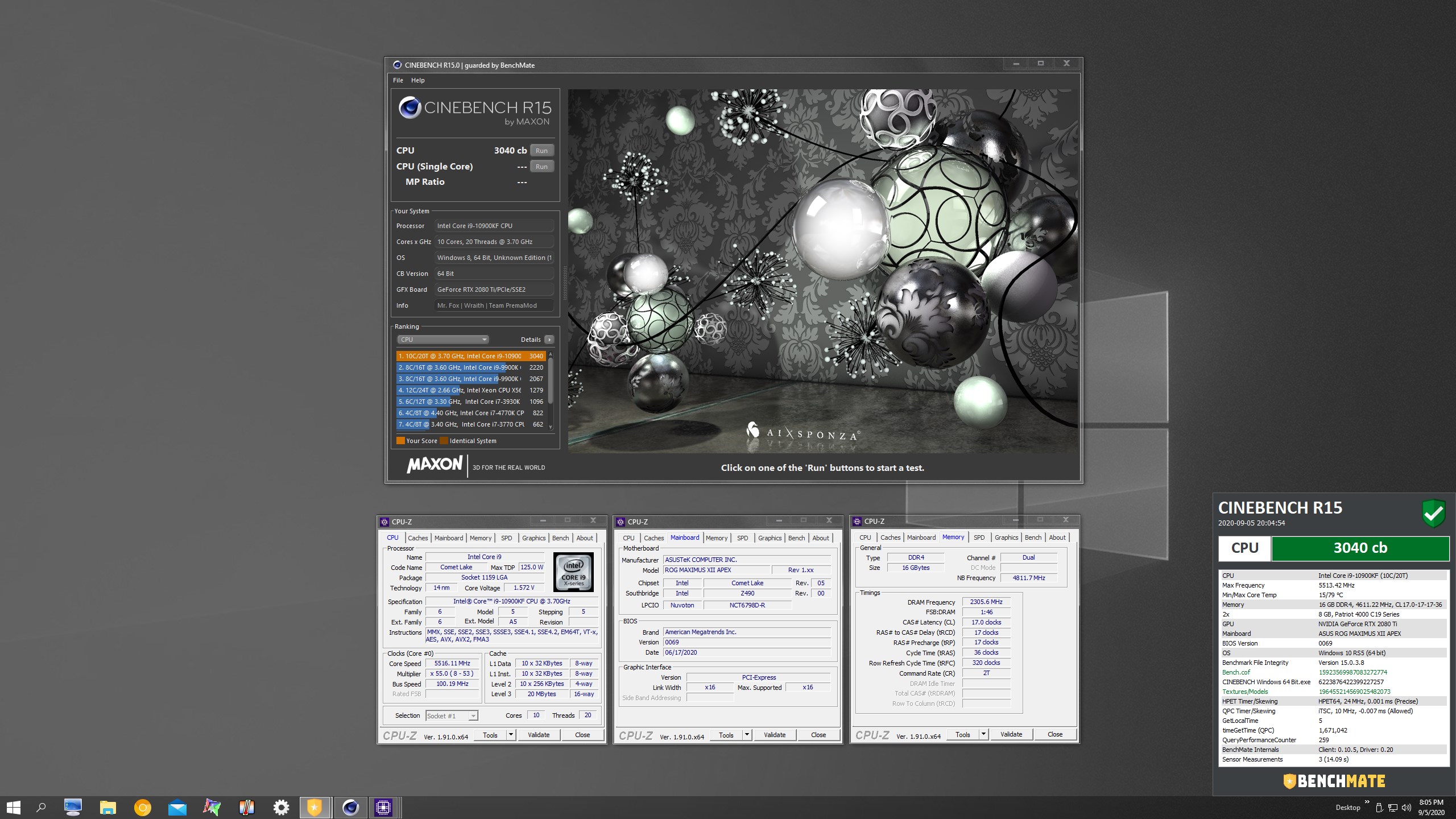
Task: Click the Details arrow in Ranking
Action: (549, 340)
